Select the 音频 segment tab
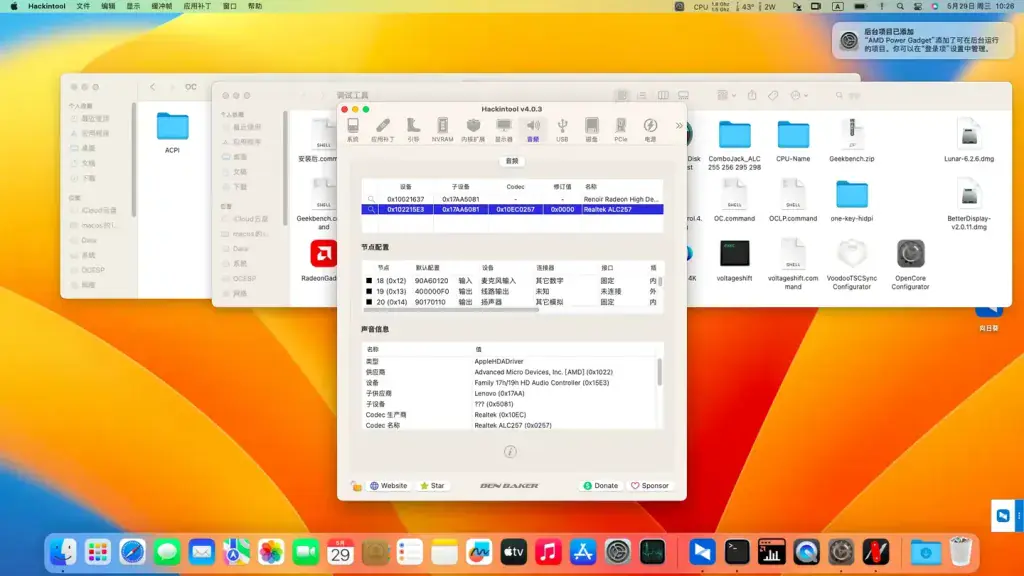The image size is (1024, 576). point(512,161)
